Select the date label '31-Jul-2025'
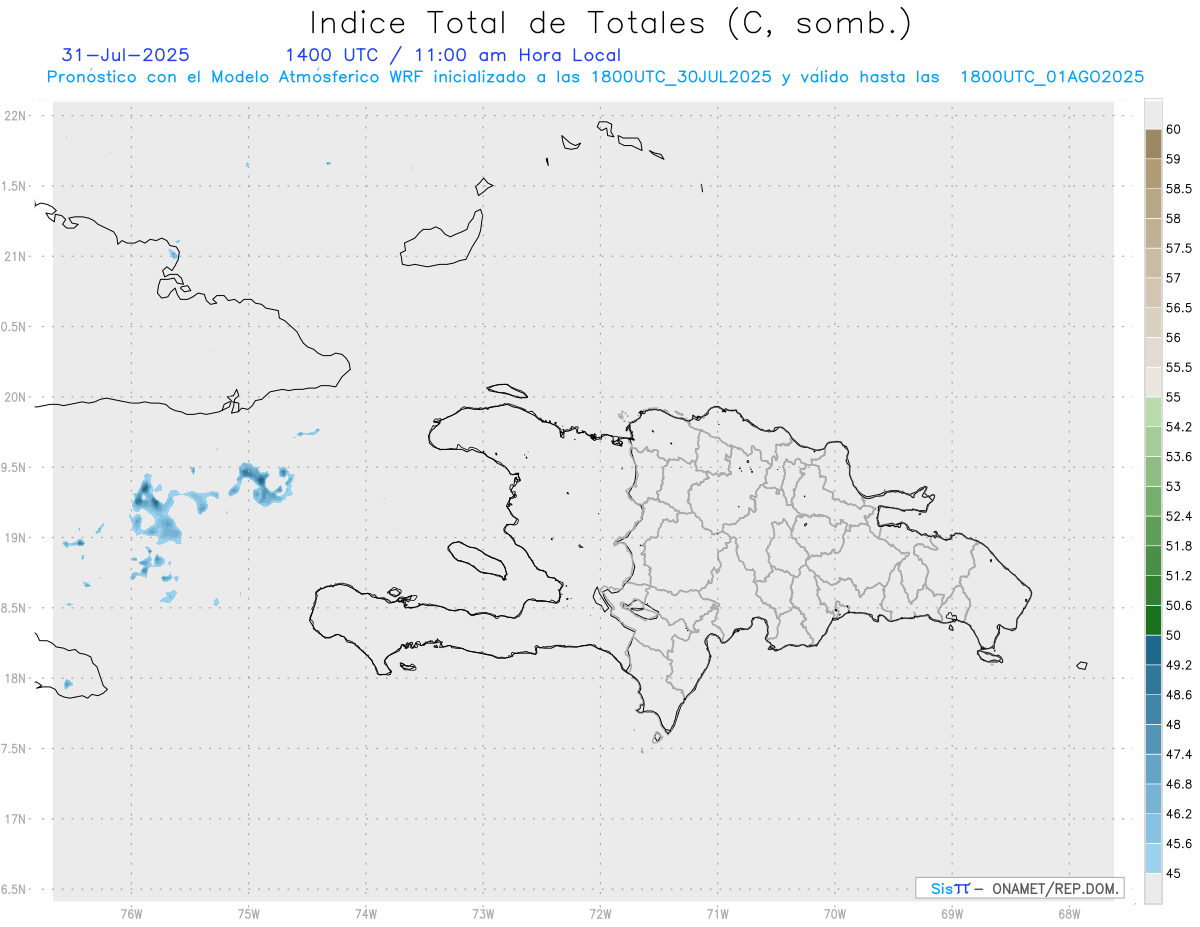The image size is (1200, 927). [126, 55]
